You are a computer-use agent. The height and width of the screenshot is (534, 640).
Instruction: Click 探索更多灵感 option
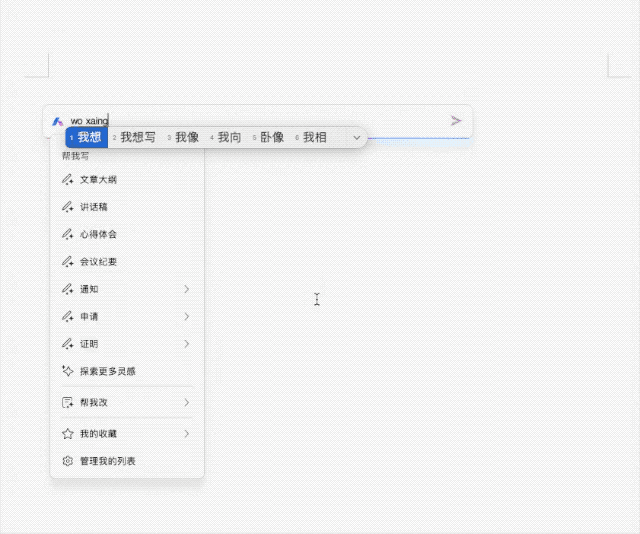point(127,371)
